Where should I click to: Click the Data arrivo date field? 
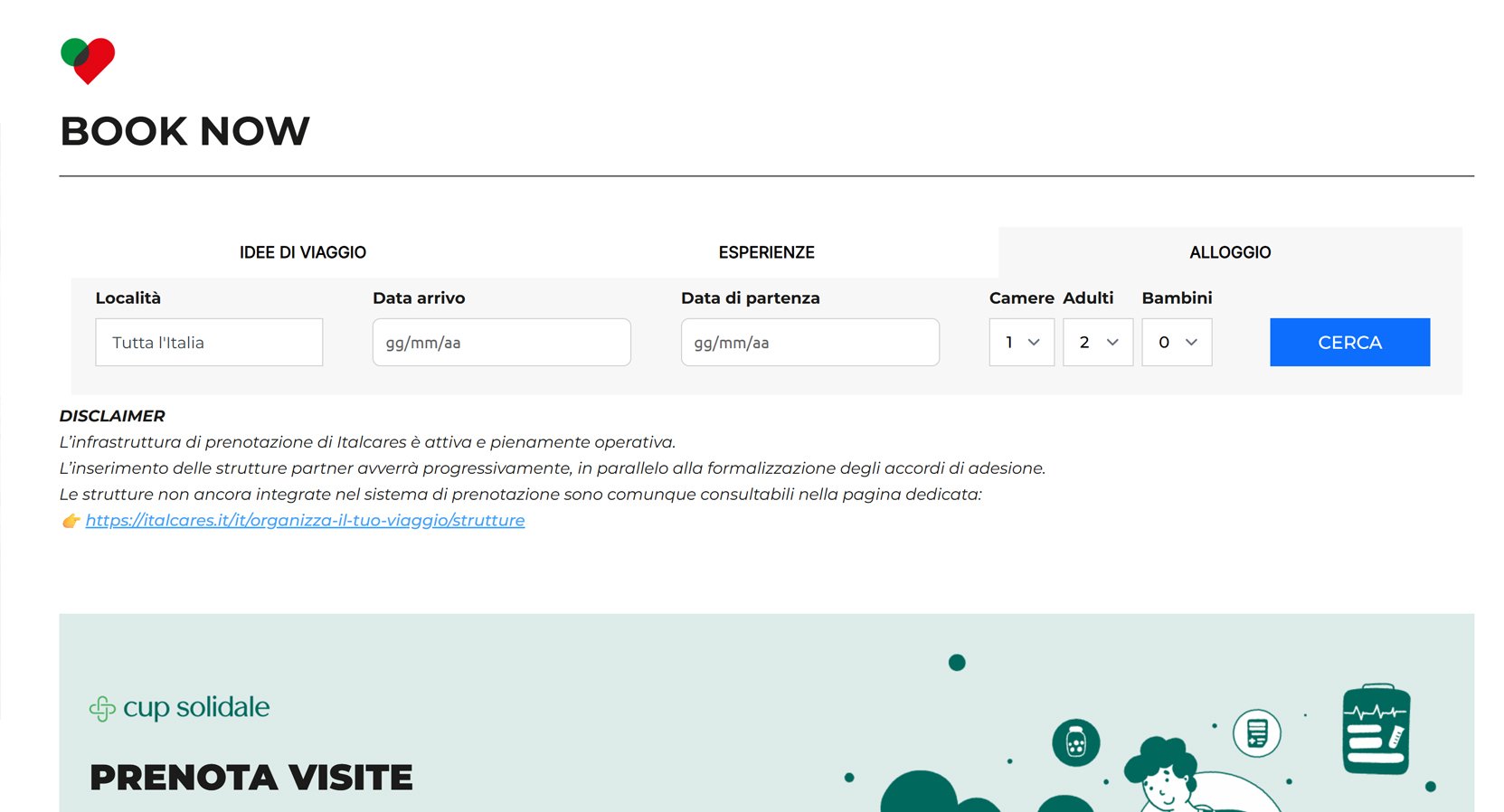(501, 342)
